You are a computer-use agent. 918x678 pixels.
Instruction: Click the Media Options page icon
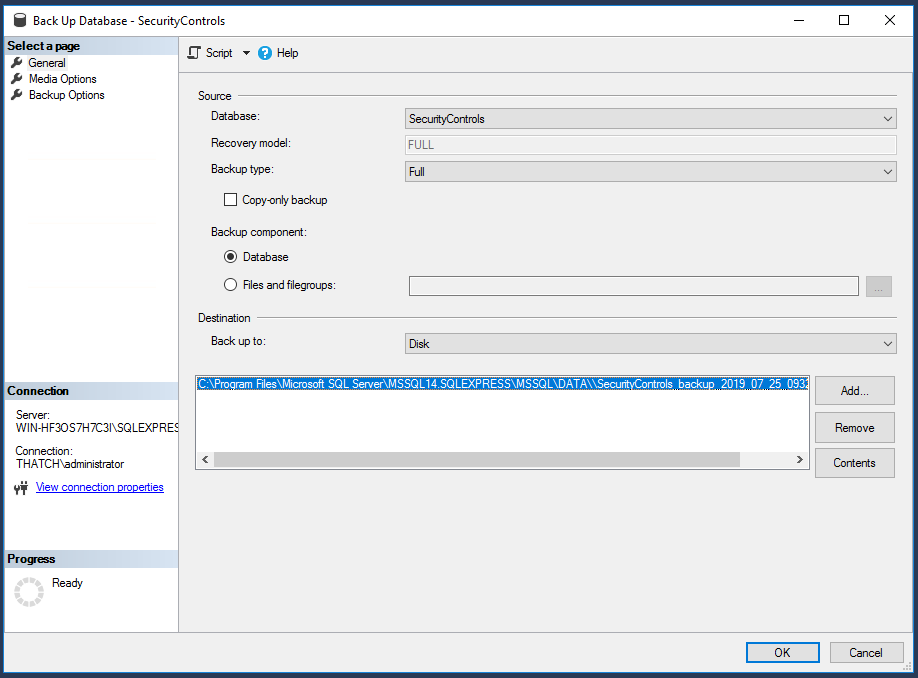[15, 78]
